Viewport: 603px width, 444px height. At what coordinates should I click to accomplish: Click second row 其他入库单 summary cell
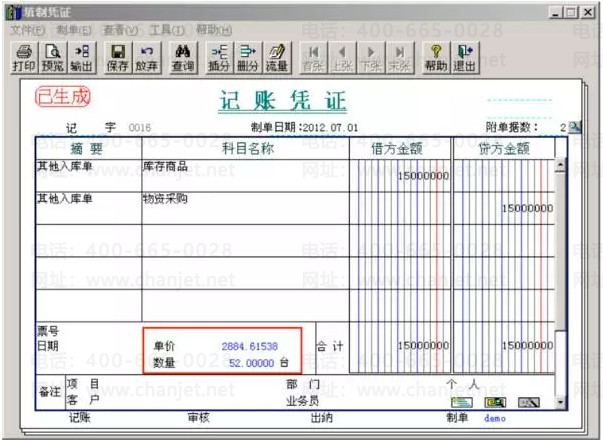[88, 208]
